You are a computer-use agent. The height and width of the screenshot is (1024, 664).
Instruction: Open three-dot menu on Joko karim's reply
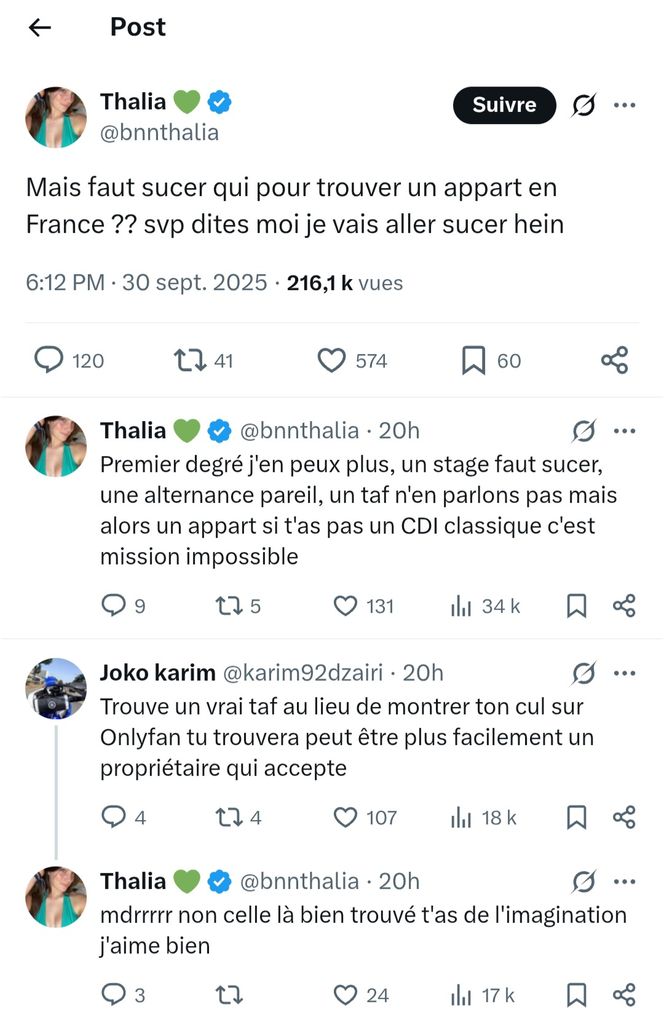click(x=624, y=673)
